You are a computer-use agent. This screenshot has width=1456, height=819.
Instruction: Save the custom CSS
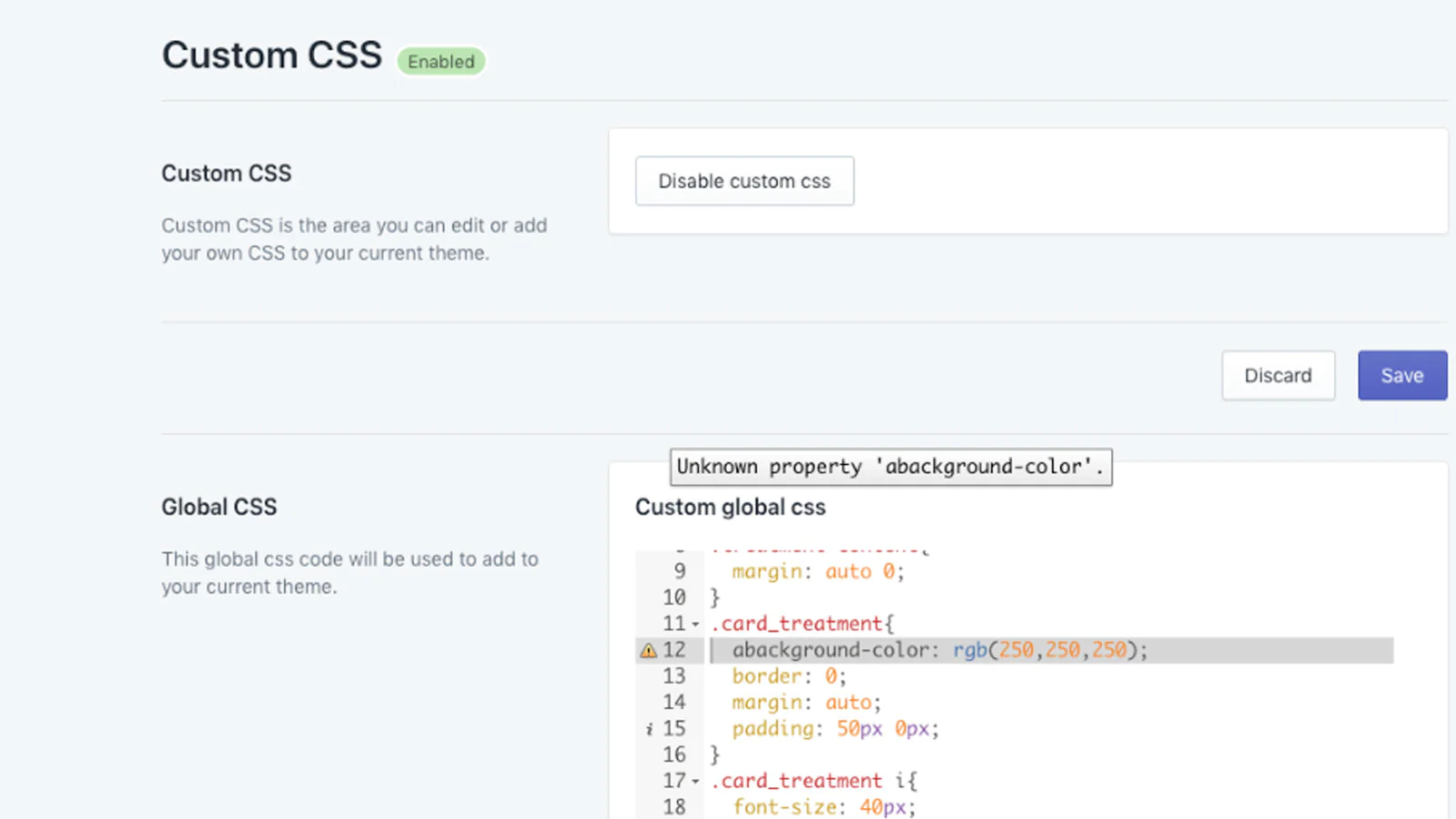[x=1401, y=376]
